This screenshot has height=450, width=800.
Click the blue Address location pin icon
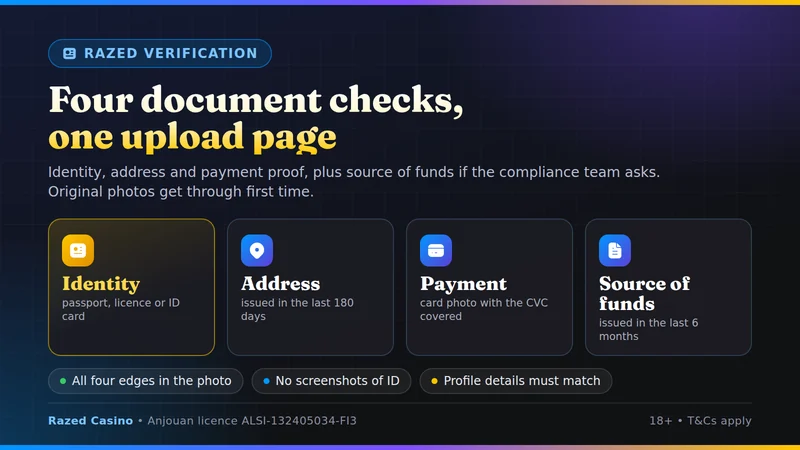257,251
